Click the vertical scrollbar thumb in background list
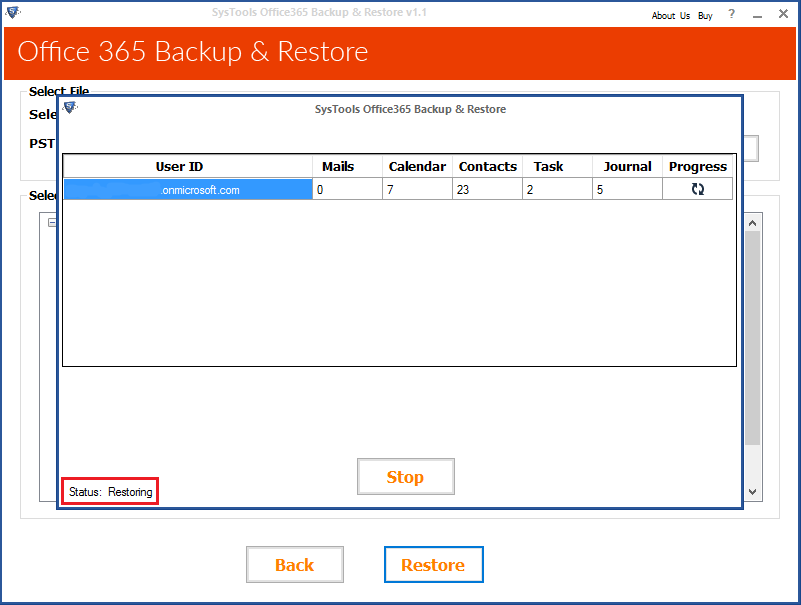This screenshot has height=605, width=801. point(752,338)
